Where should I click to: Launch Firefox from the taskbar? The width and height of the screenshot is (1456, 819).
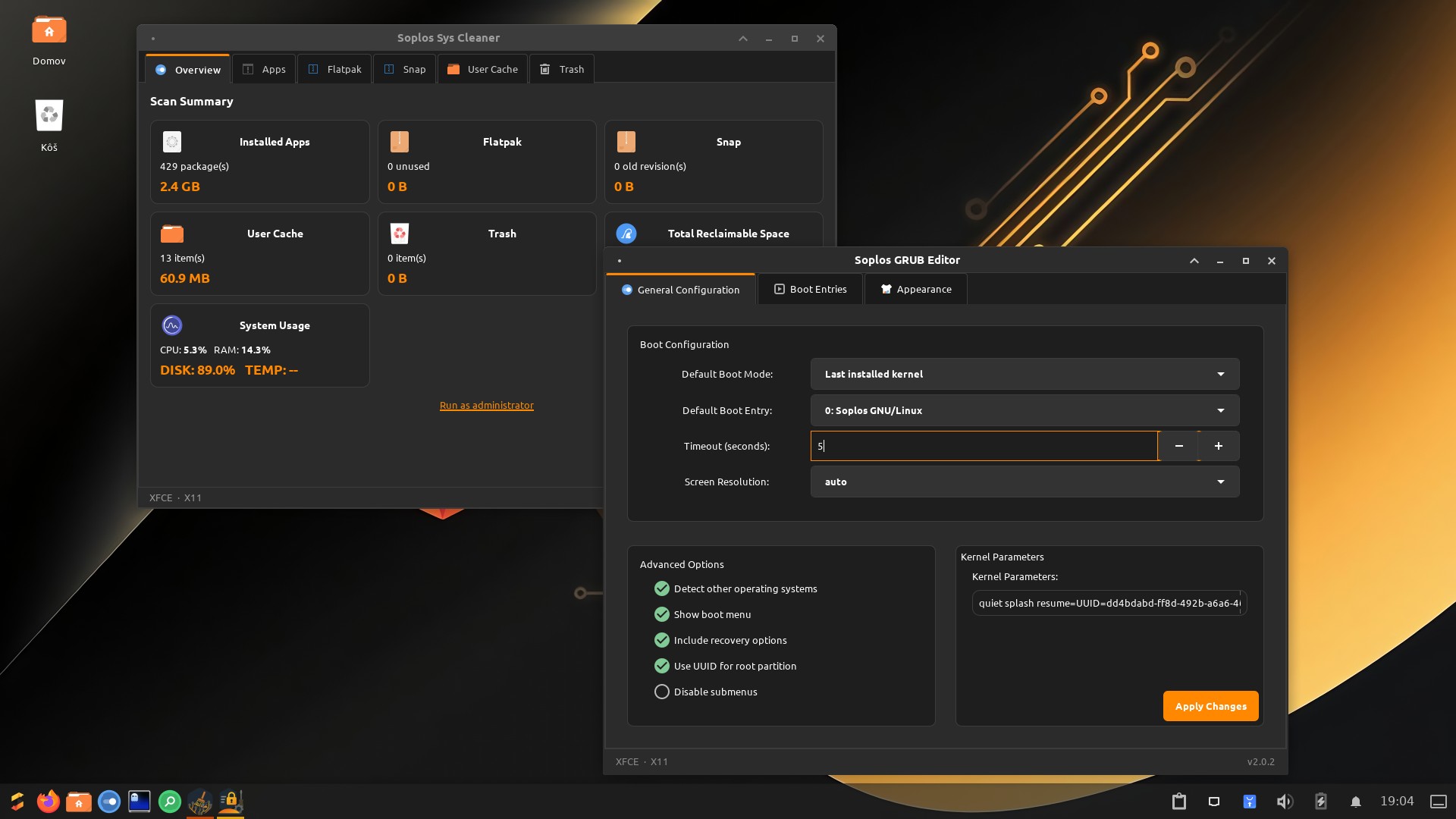[x=49, y=802]
